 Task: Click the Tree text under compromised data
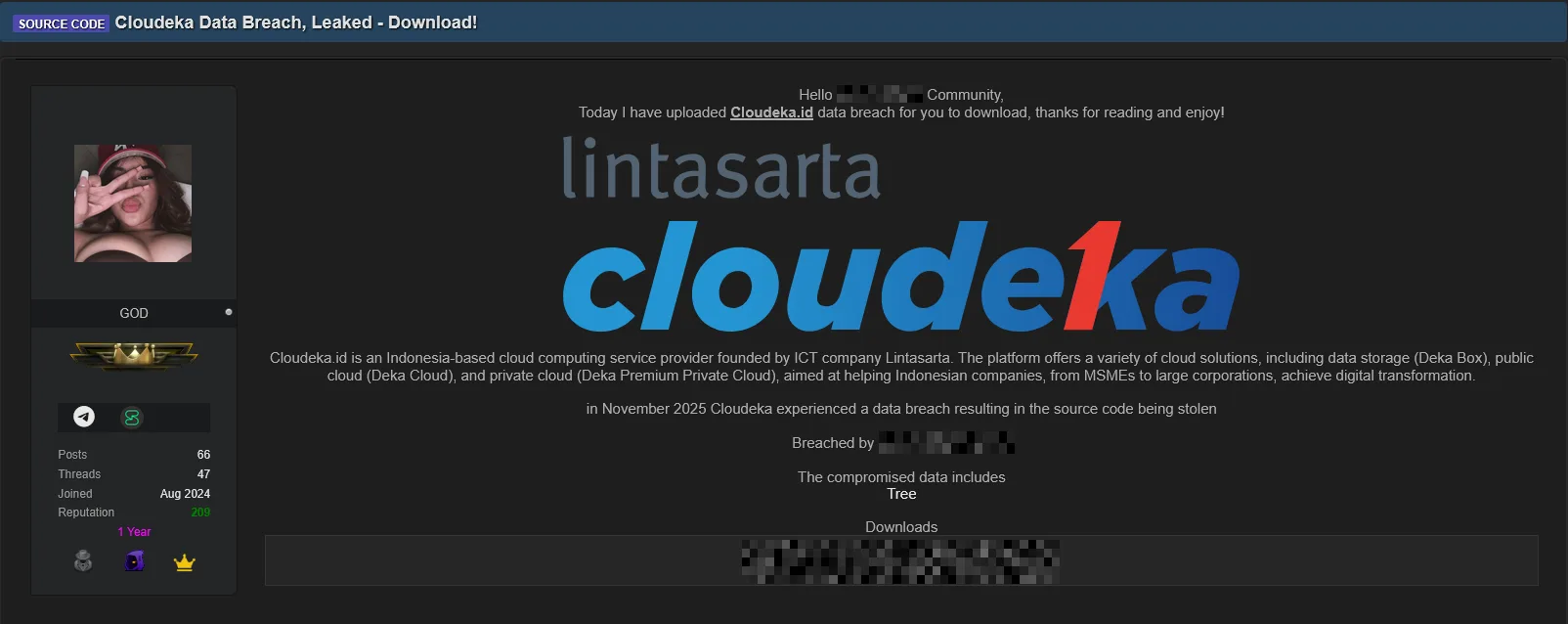[900, 494]
